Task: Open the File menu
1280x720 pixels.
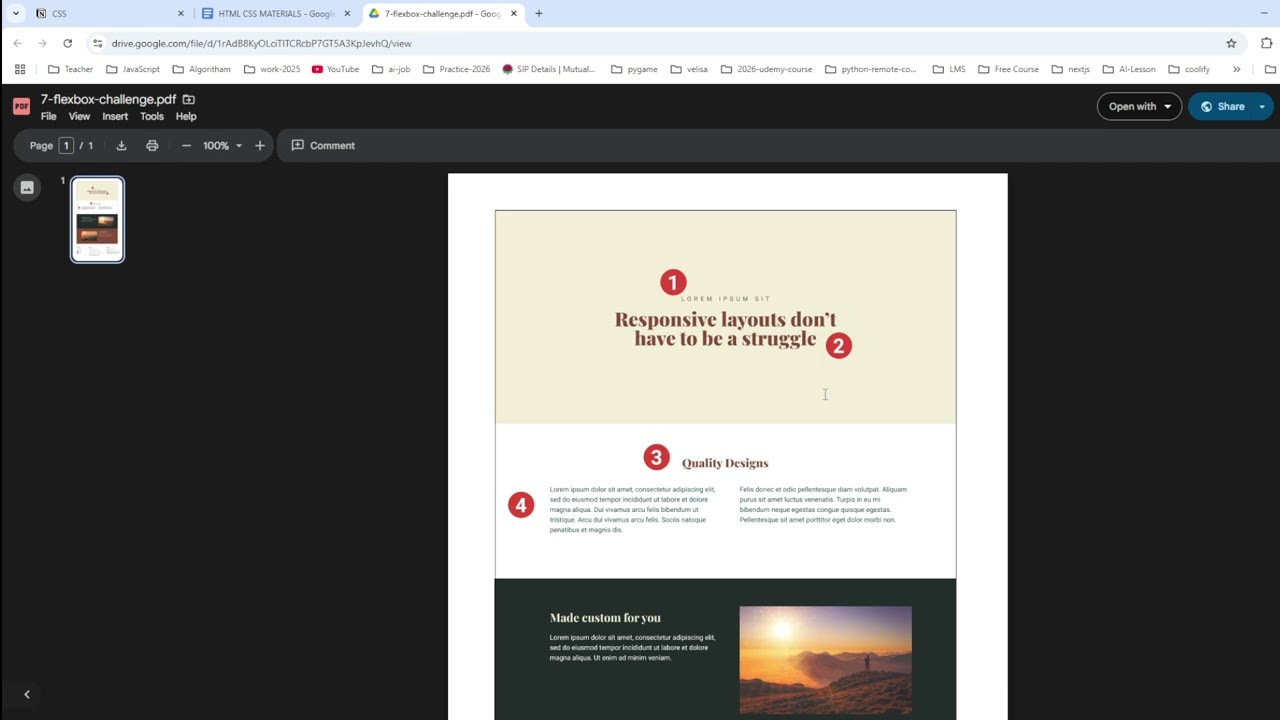Action: click(x=48, y=116)
